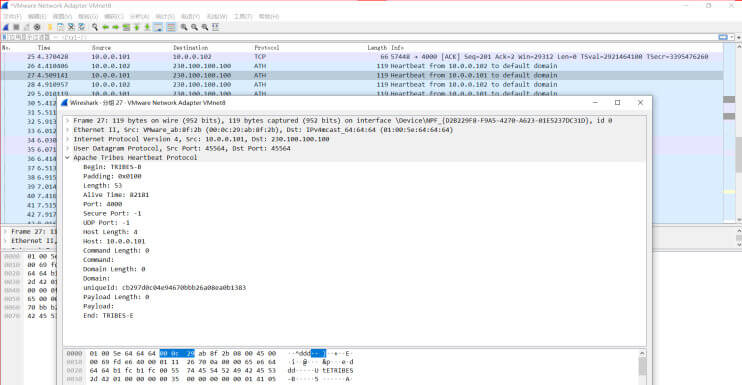Close the current capture file
Image resolution: width=742 pixels, height=385 pixels.
71,27
